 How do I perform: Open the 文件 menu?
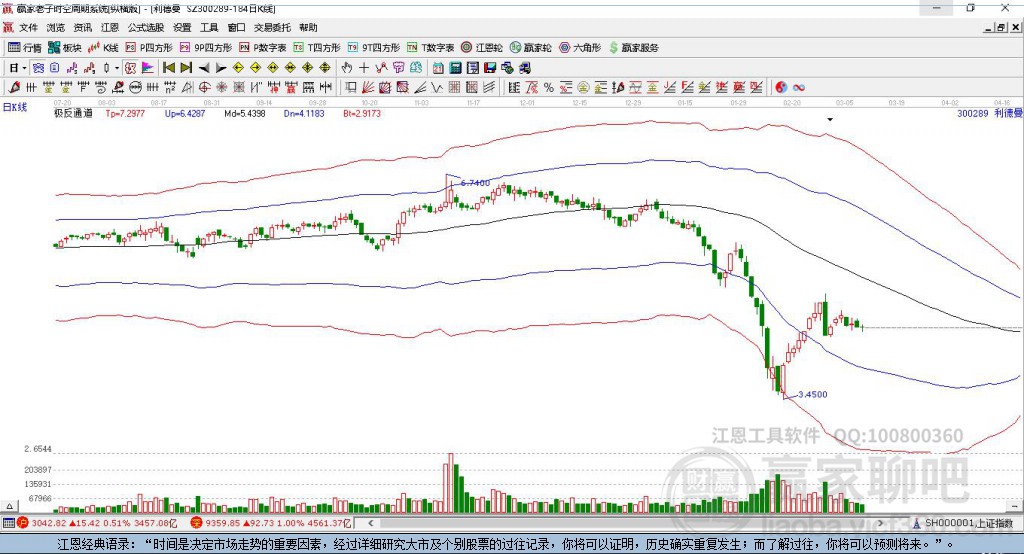click(x=28, y=27)
